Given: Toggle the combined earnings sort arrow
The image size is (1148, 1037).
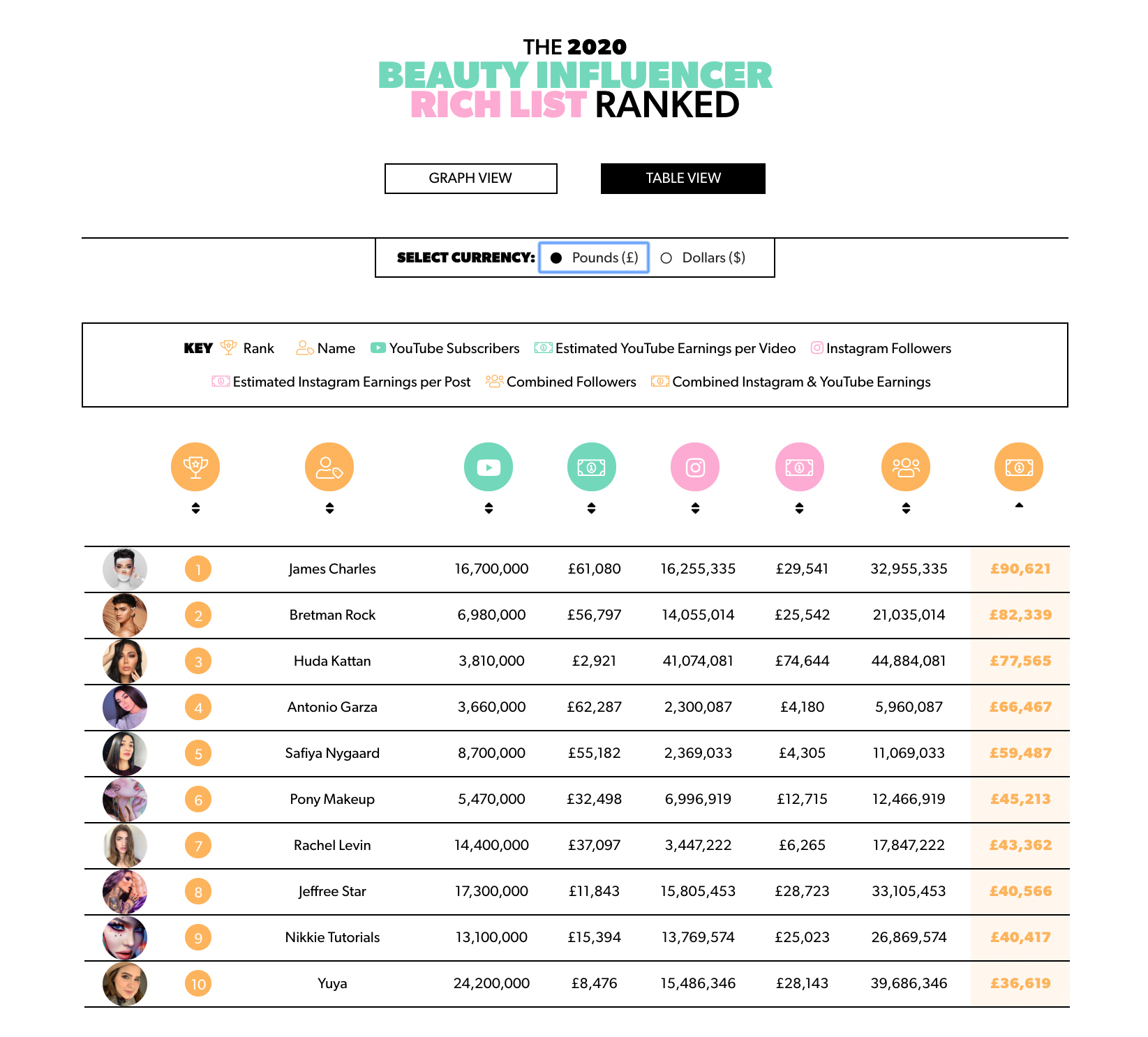Looking at the screenshot, I should (x=1019, y=505).
